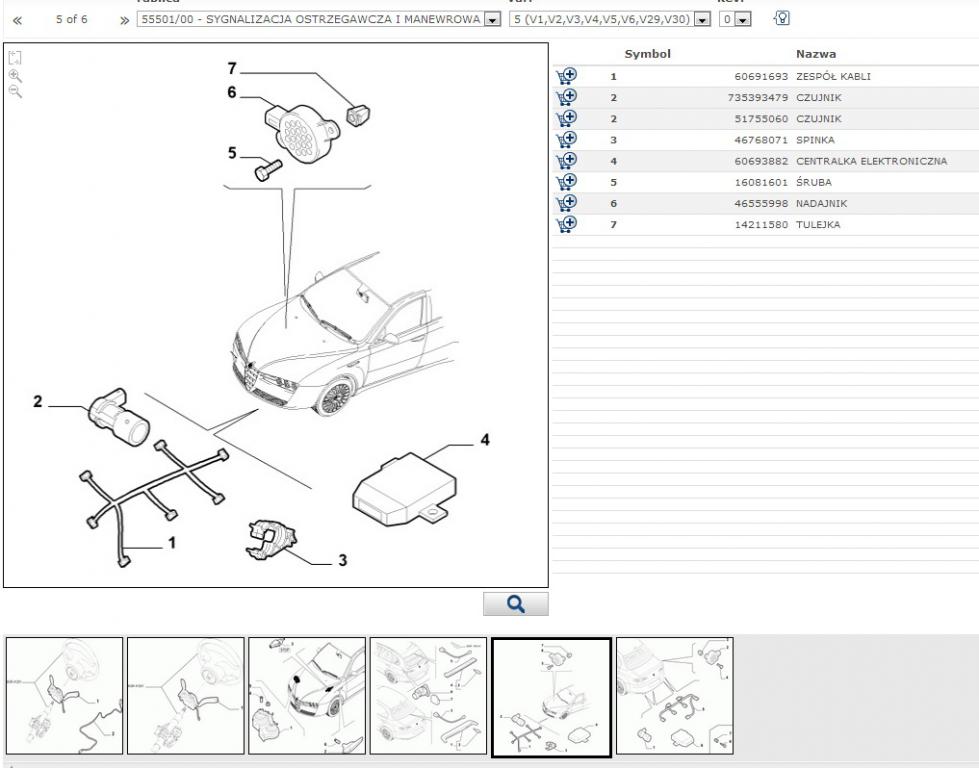Add part 16081601 ŚRUBA to cart
Viewport: 979px width, 768px height.
click(566, 182)
